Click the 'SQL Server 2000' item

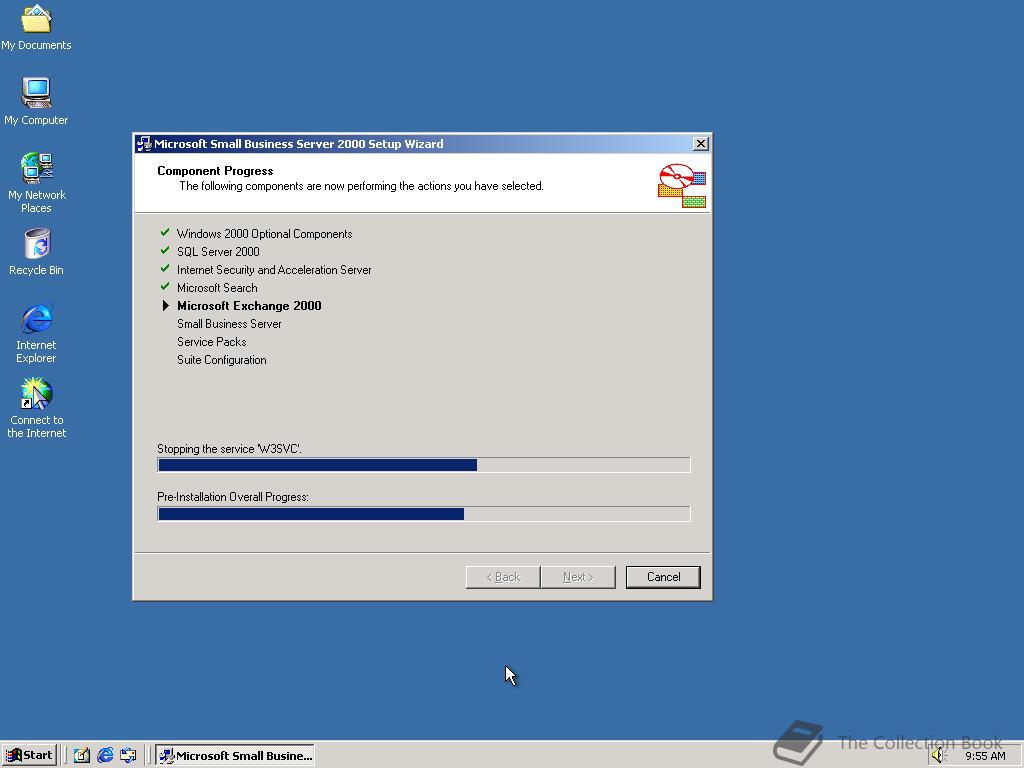[218, 251]
